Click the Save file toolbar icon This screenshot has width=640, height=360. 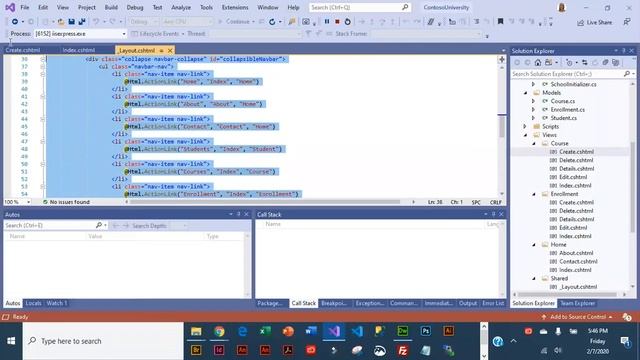[71, 22]
